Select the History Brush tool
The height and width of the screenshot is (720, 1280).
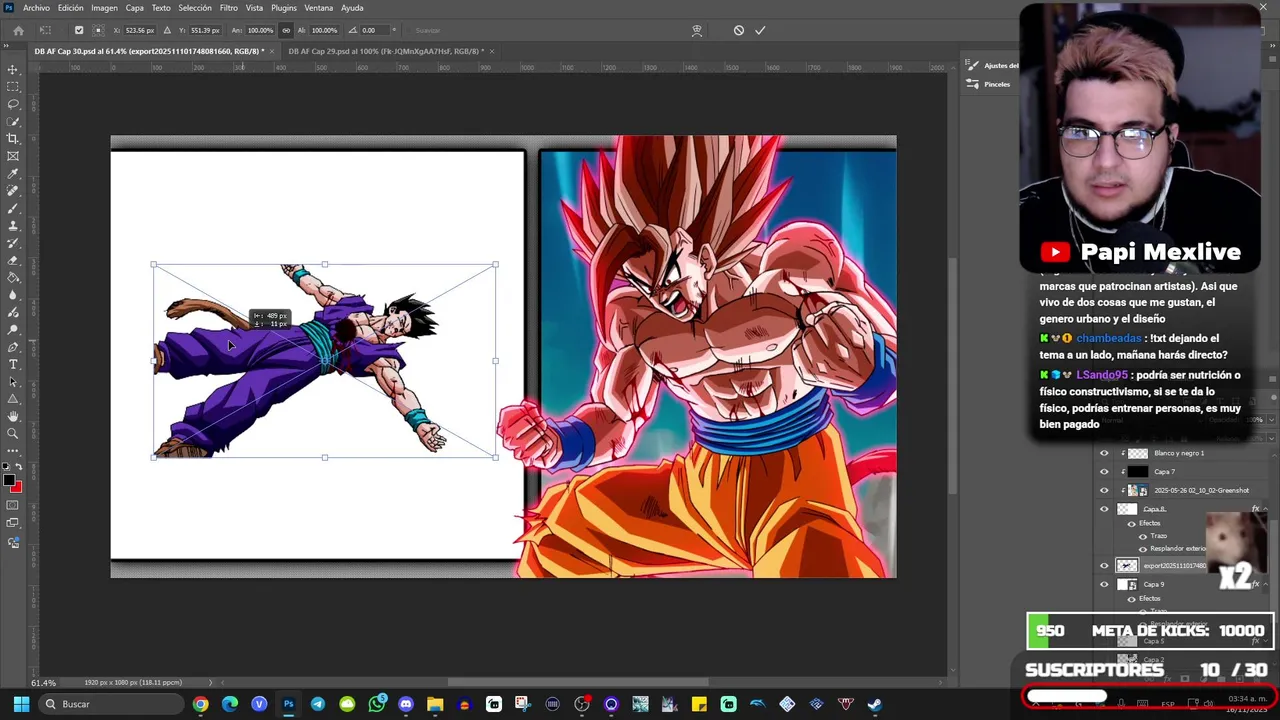point(13,243)
